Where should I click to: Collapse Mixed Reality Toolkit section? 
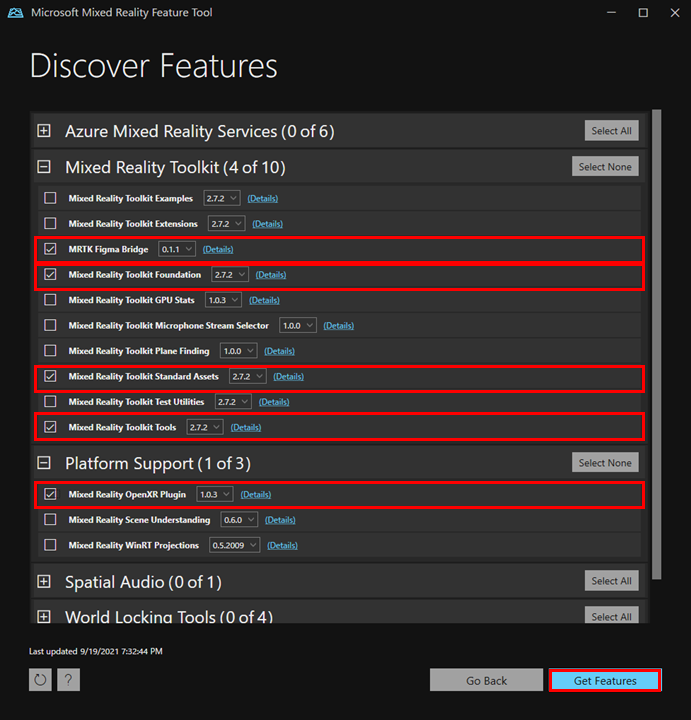(x=44, y=167)
